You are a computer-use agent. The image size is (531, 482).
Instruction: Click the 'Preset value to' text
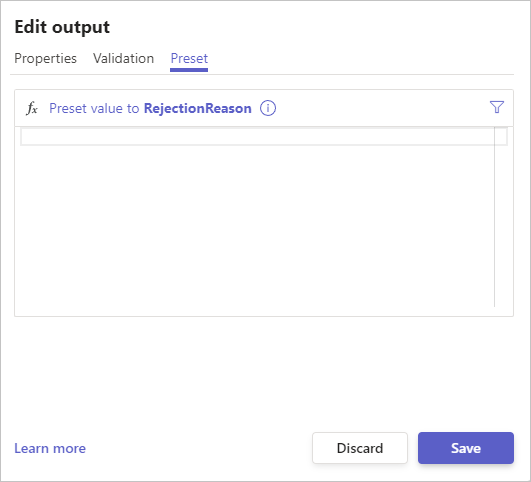[94, 108]
